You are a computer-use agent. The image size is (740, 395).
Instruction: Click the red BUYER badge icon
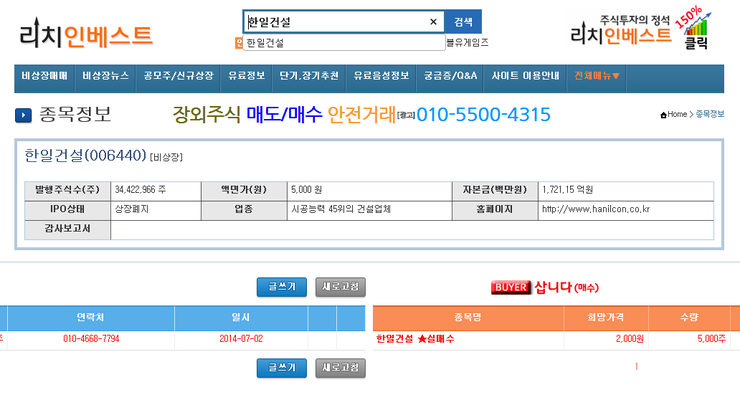511,287
